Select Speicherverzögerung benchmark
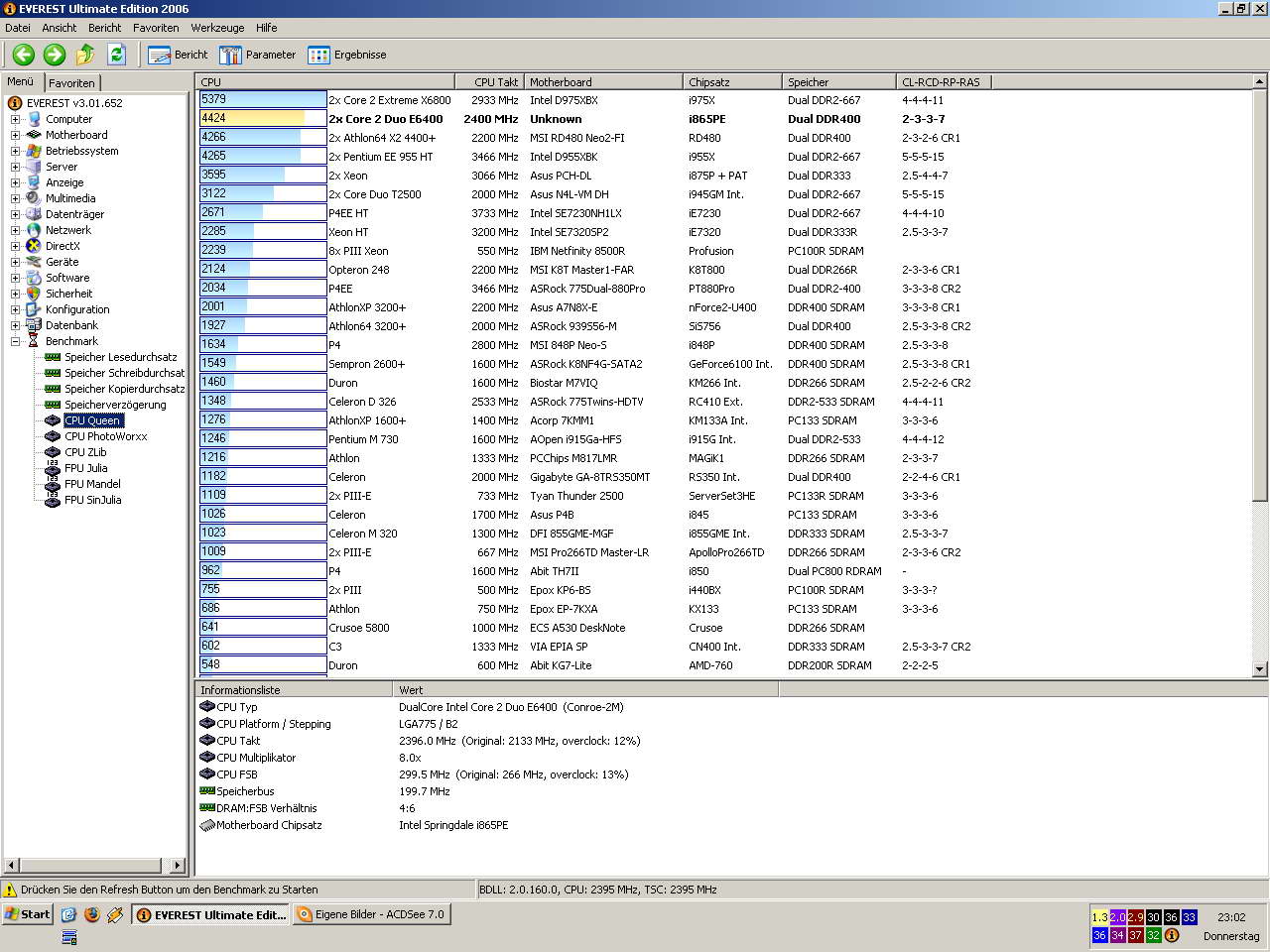The width and height of the screenshot is (1270, 952). point(115,405)
